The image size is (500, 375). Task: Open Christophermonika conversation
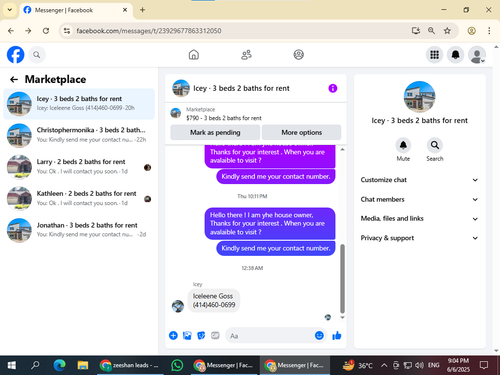(79, 135)
